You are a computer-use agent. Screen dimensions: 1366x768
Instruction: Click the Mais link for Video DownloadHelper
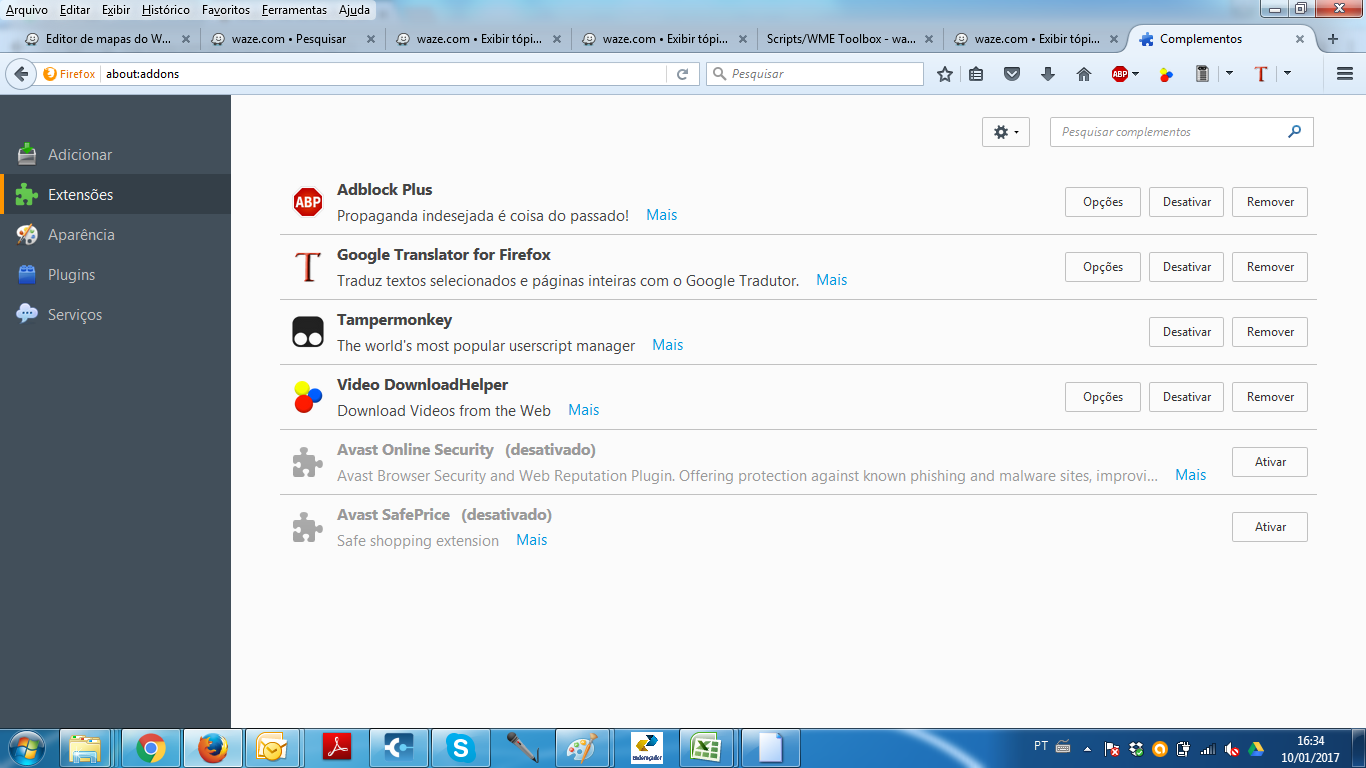[x=584, y=410]
